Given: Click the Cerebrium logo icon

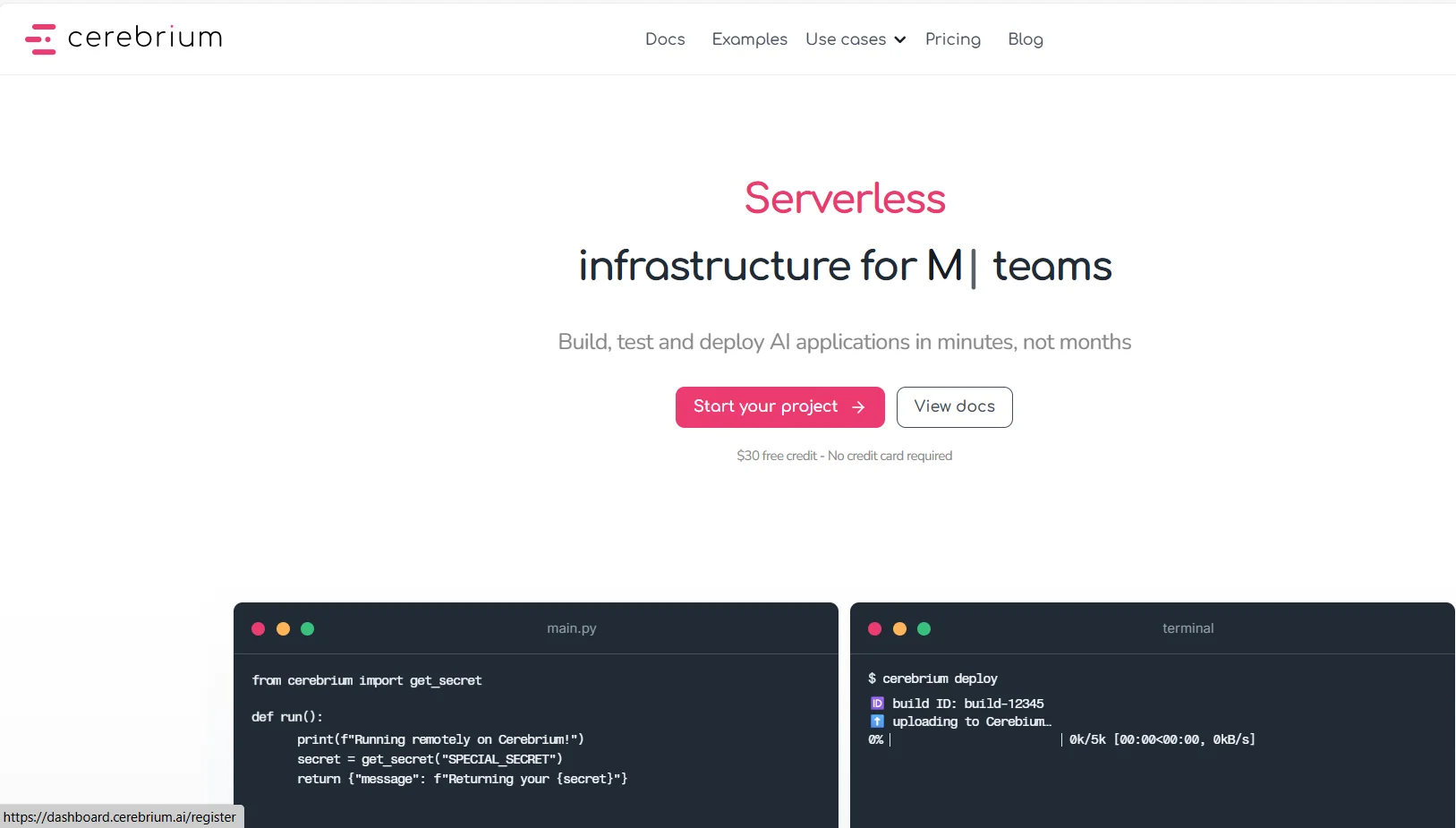Looking at the screenshot, I should tap(40, 38).
